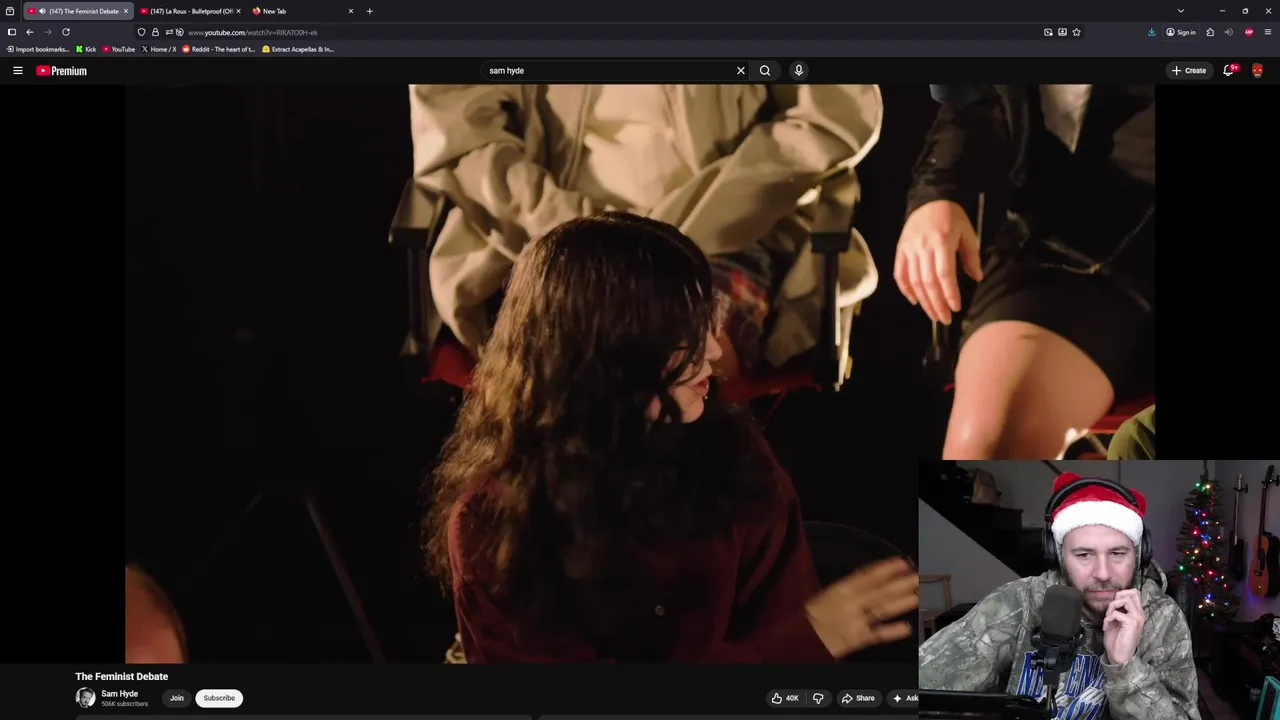
Task: View site security padlock info
Action: coord(155,32)
